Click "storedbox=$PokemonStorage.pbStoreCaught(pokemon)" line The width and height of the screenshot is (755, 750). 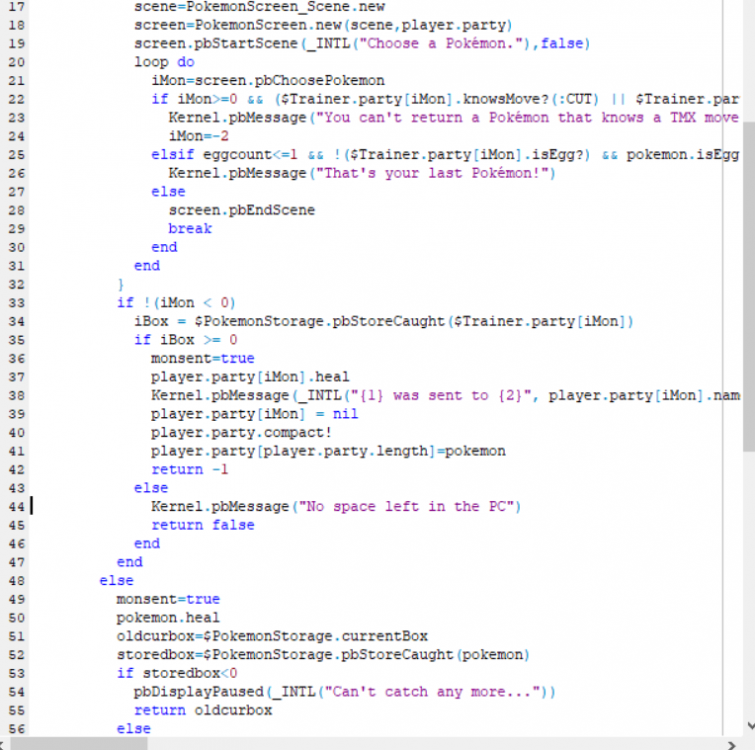323,655
